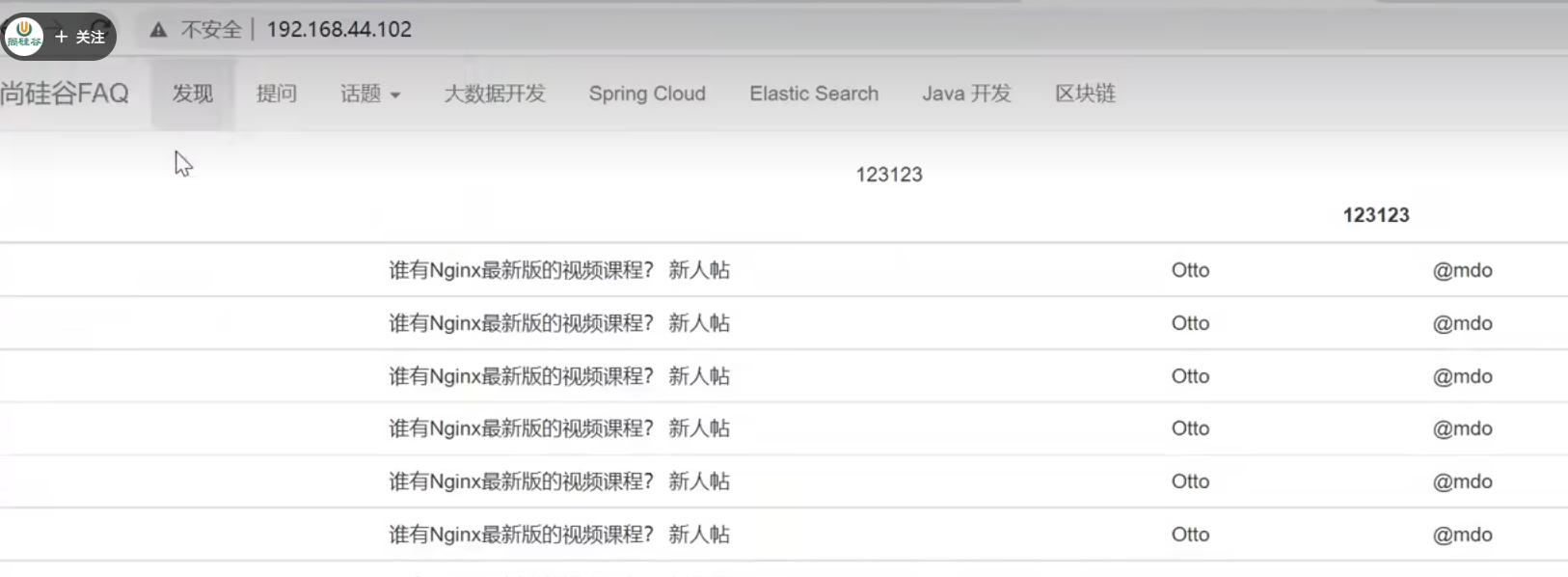The width and height of the screenshot is (1568, 577).
Task: Click Otto in the first table row
Action: pos(1189,270)
